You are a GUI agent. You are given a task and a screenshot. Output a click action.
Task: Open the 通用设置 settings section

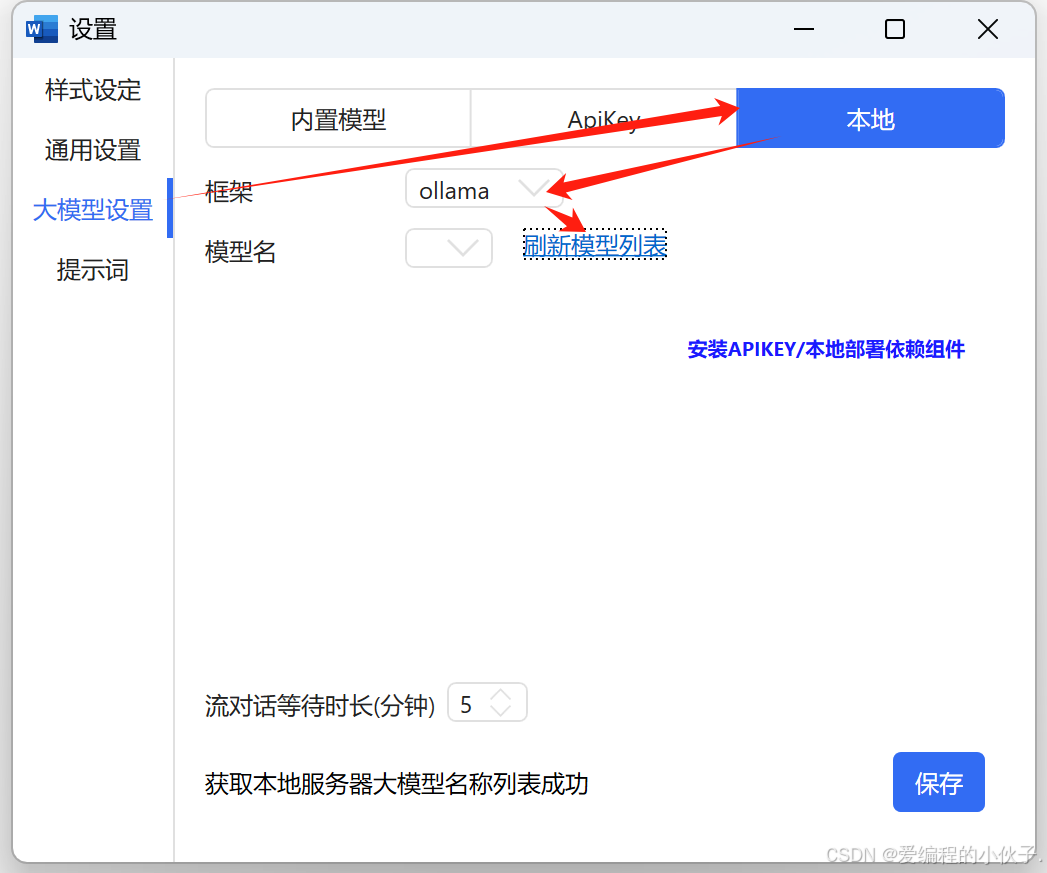90,149
